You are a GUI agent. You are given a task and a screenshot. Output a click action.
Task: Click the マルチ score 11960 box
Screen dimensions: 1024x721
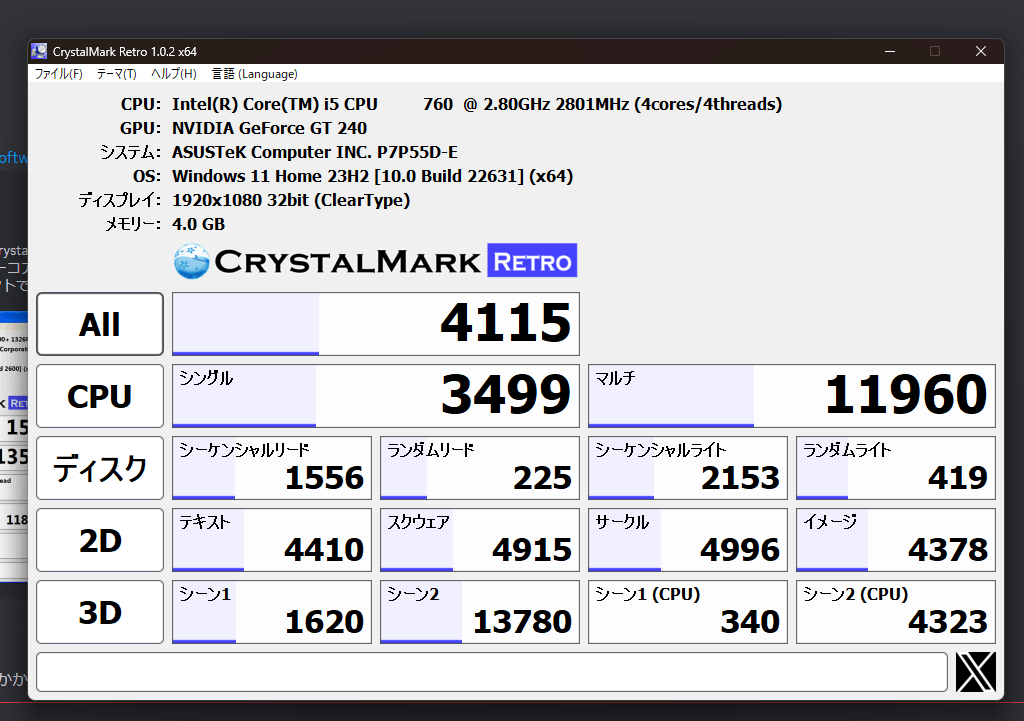(x=792, y=396)
